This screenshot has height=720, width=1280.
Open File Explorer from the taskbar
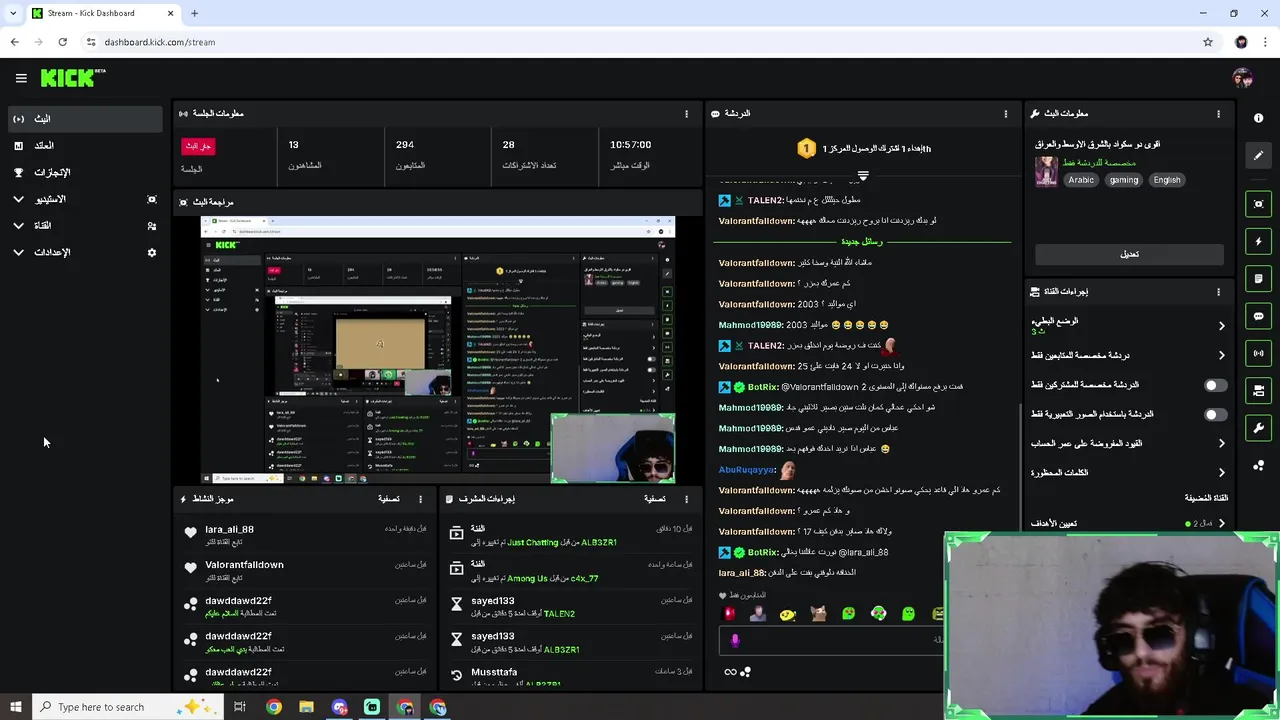pyautogui.click(x=306, y=707)
